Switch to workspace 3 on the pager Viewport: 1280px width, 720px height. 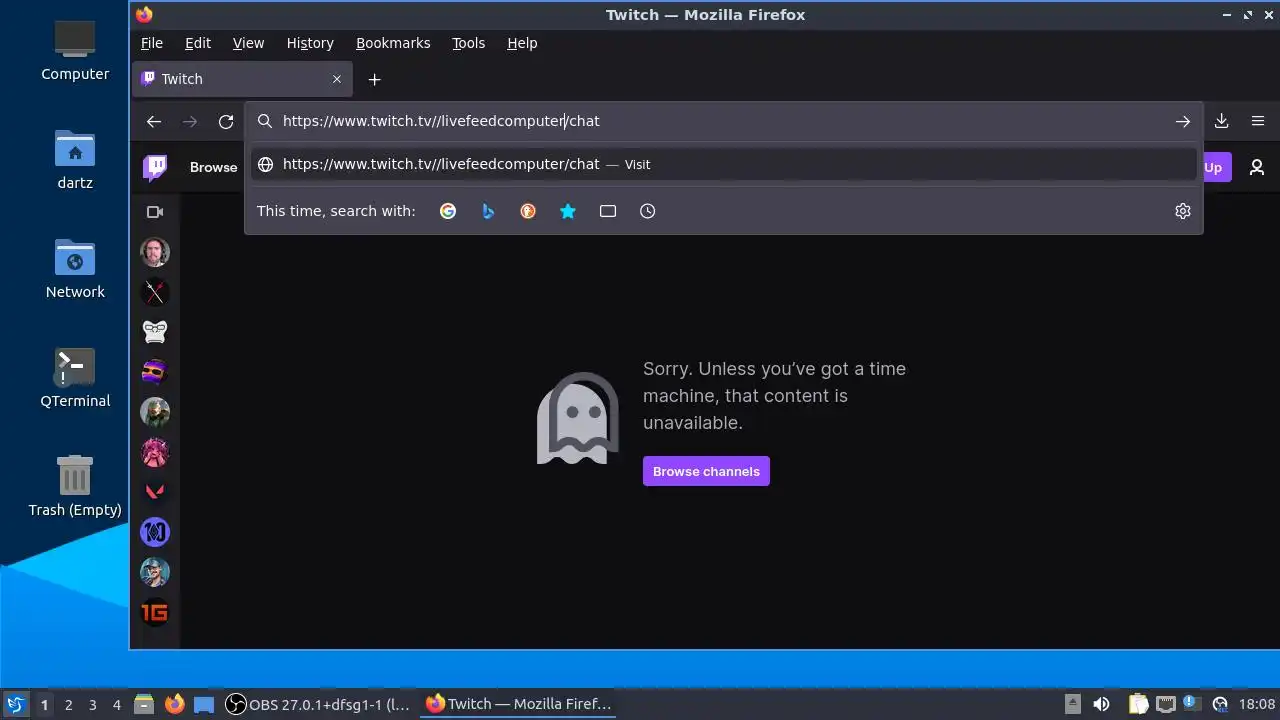92,704
